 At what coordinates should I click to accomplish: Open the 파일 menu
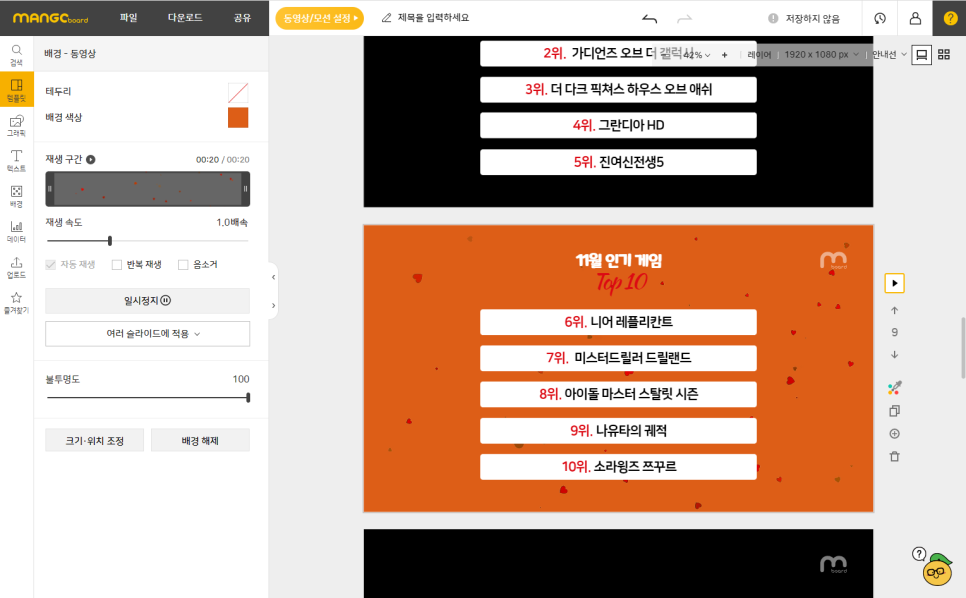pos(128,18)
